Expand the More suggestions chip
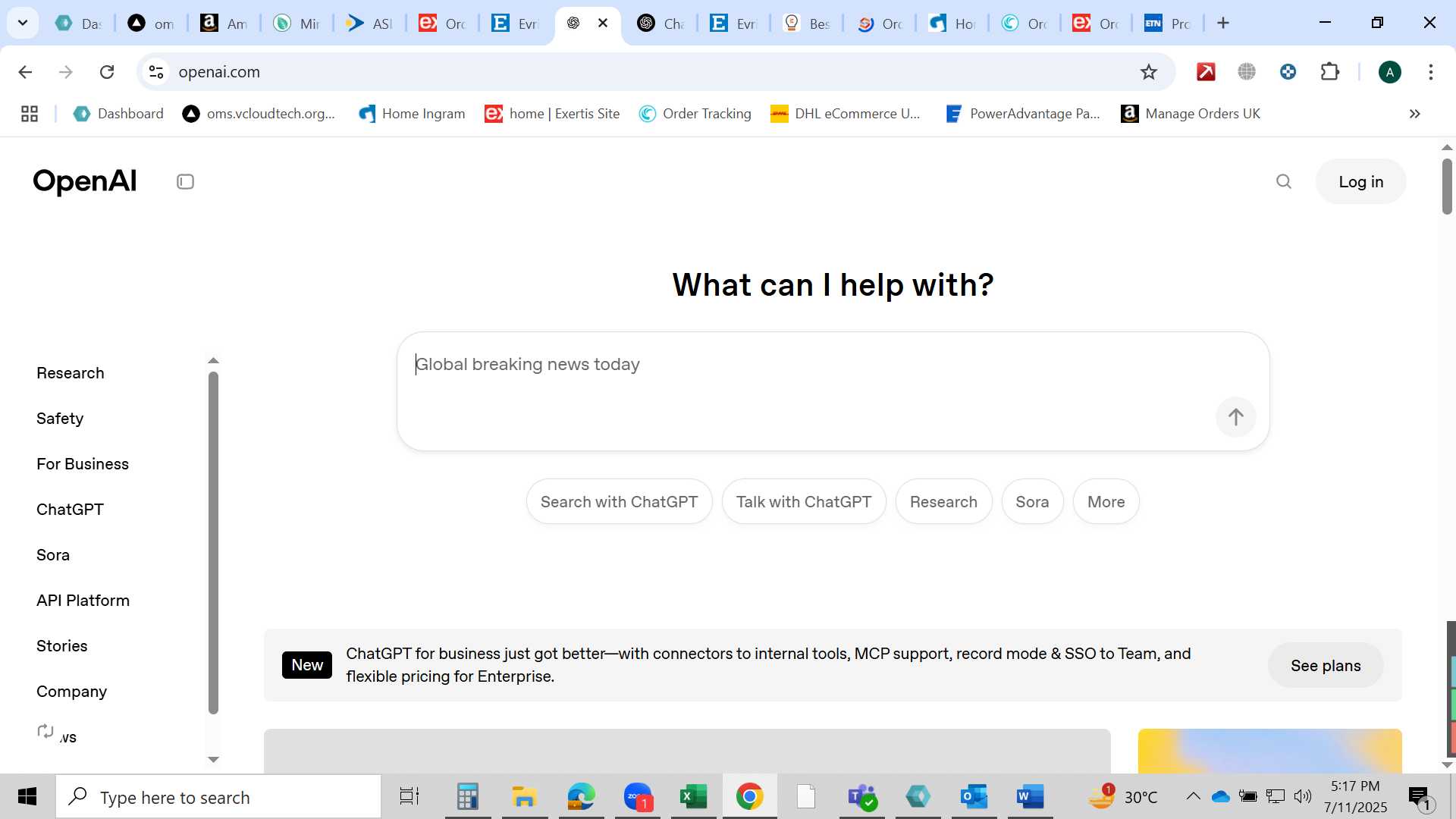 [x=1106, y=502]
